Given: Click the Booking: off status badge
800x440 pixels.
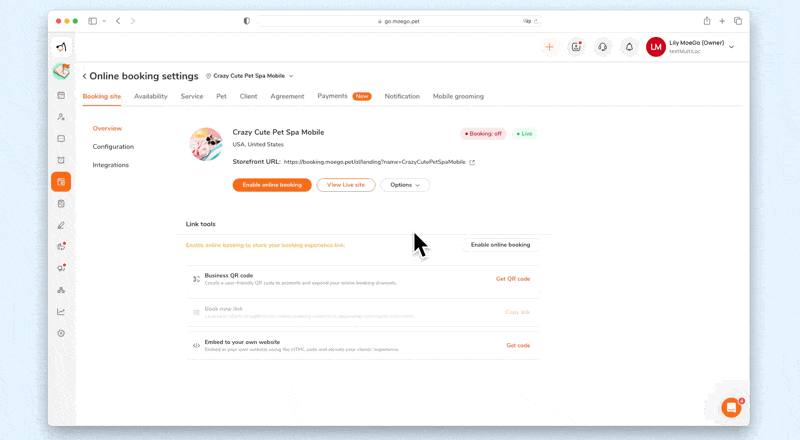Looking at the screenshot, I should (483, 134).
